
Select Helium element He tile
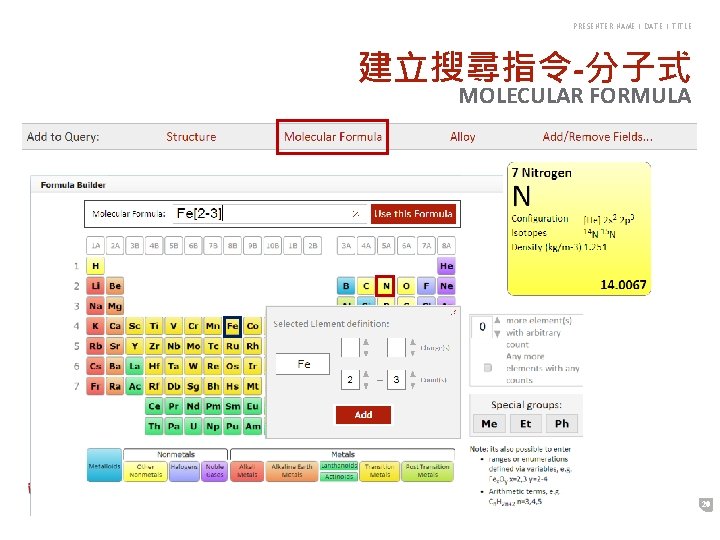pyautogui.click(x=446, y=266)
